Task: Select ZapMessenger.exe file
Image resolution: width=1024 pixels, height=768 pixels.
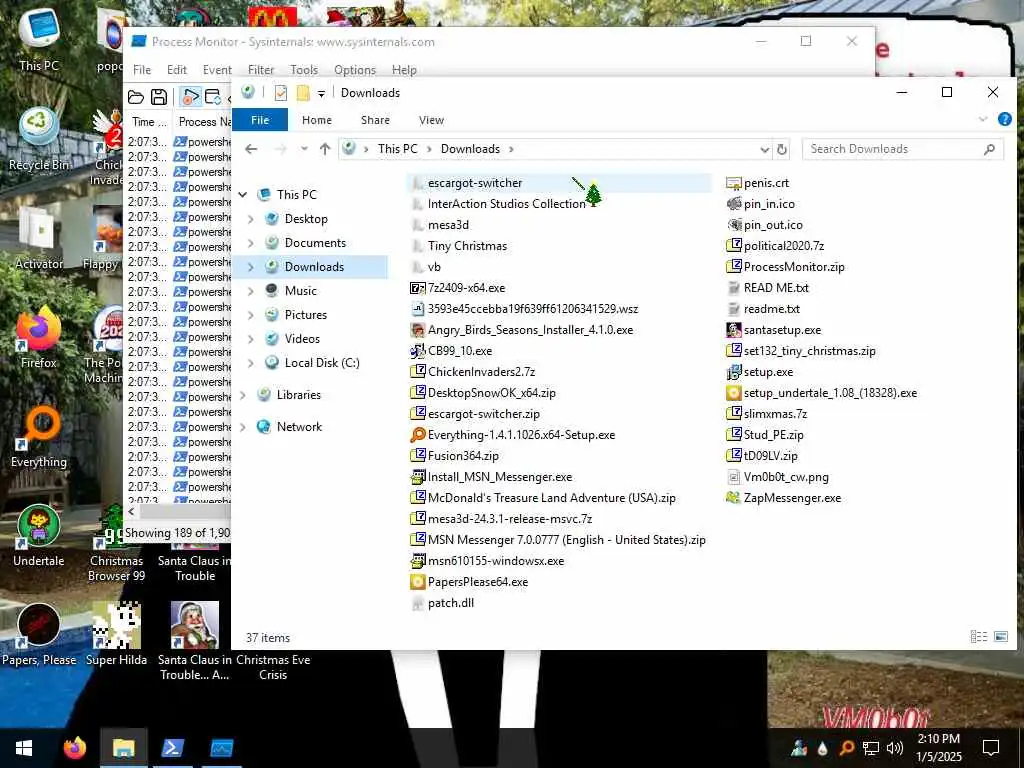Action: click(x=792, y=498)
